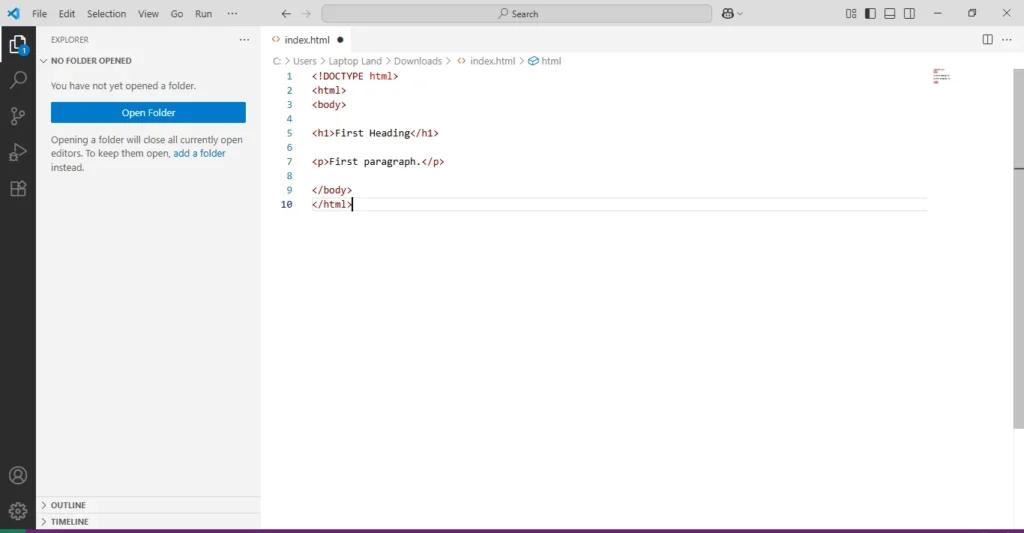Click the split editor right icon
1024x533 pixels.
tap(987, 40)
